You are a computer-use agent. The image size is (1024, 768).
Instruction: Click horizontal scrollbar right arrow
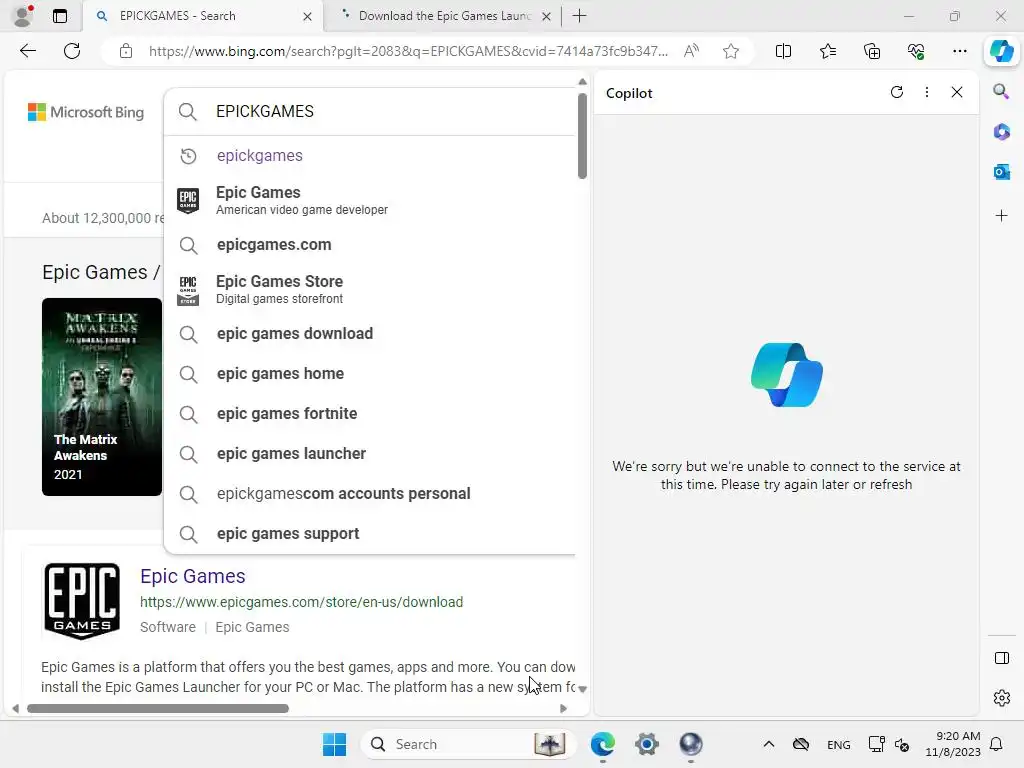pos(564,709)
